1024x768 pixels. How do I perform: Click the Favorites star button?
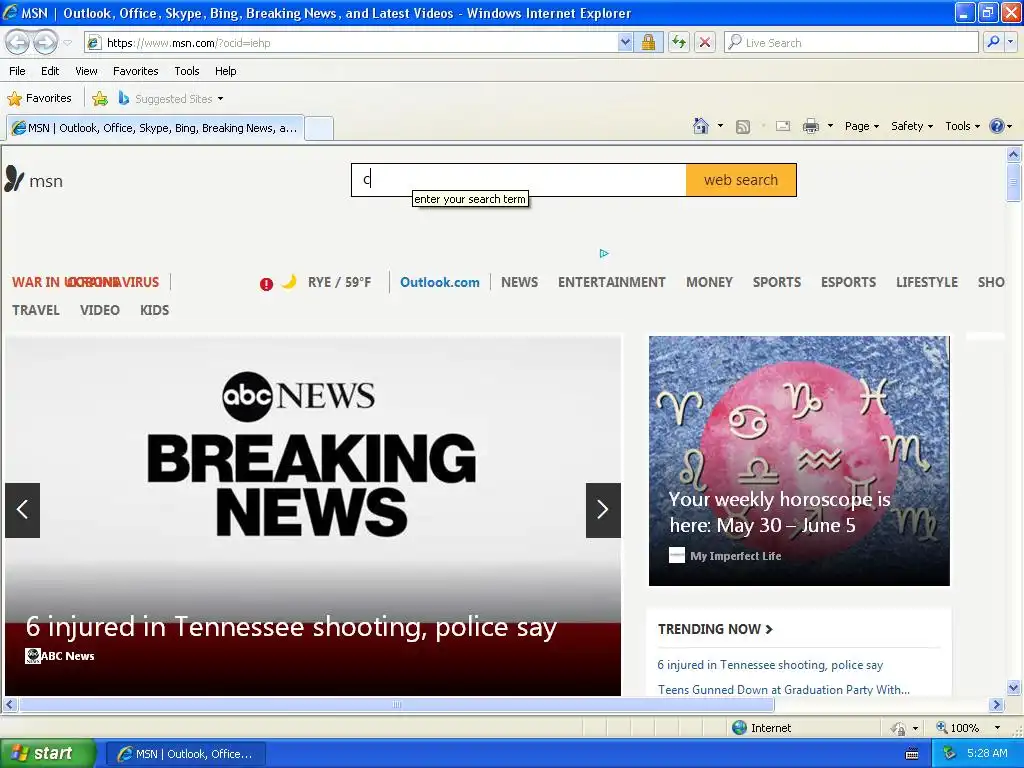pos(39,99)
